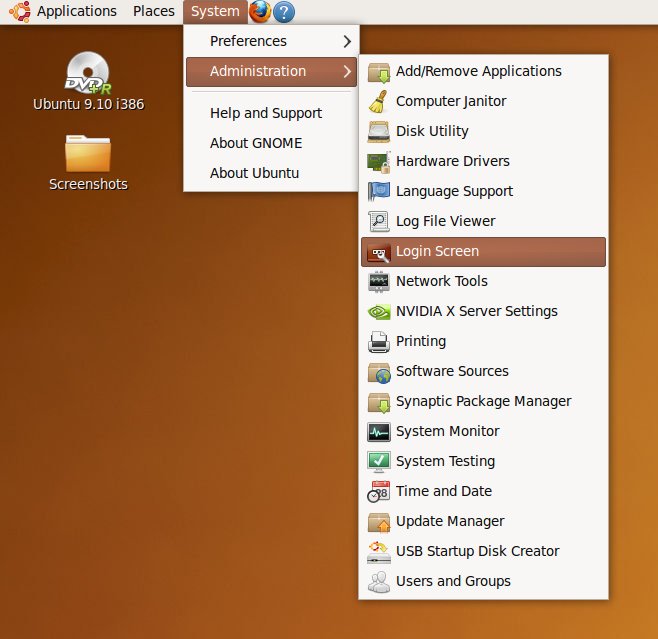658x639 pixels.
Task: Open the Places menu
Action: pos(154,11)
